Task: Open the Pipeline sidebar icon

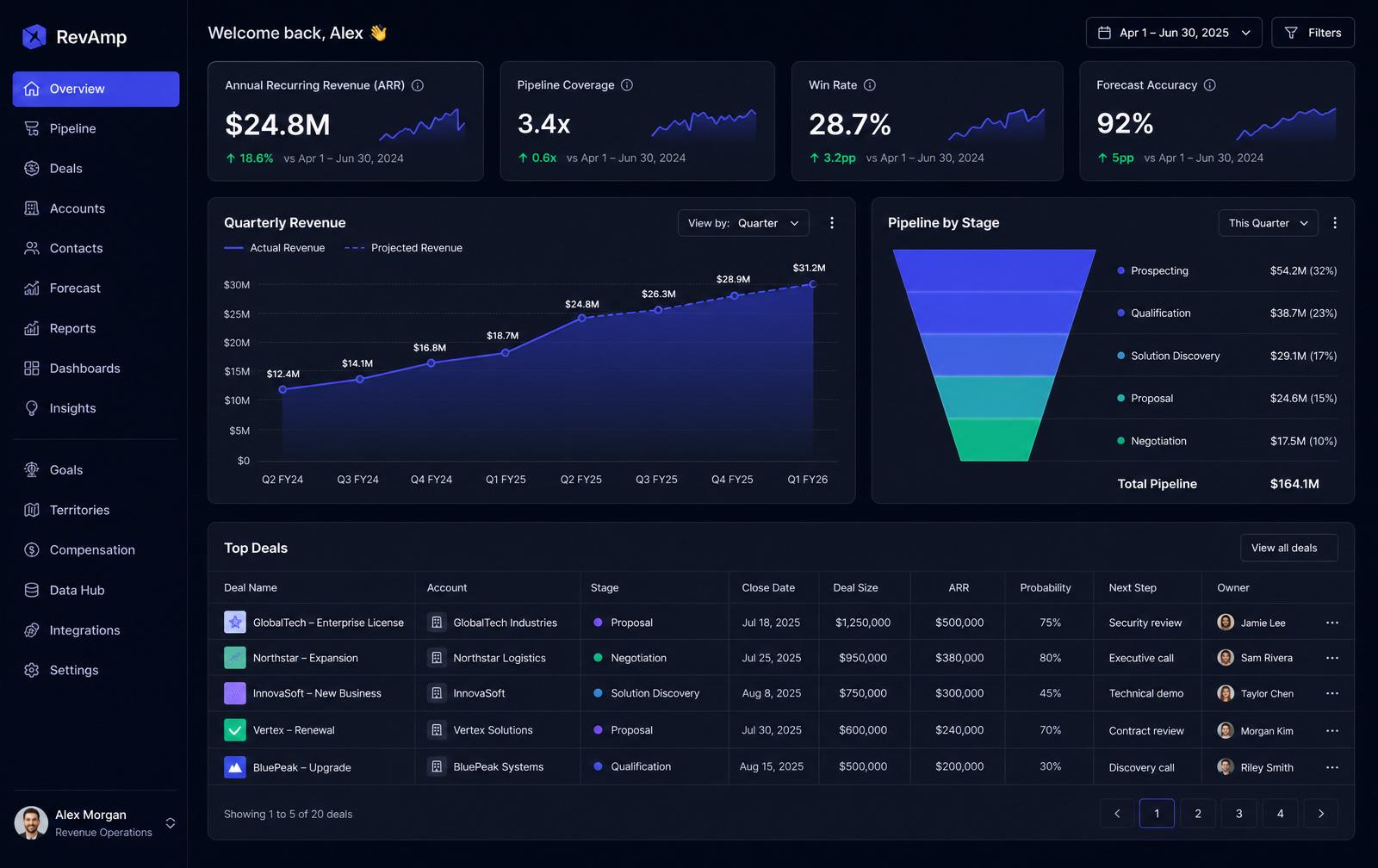Action: click(x=32, y=128)
